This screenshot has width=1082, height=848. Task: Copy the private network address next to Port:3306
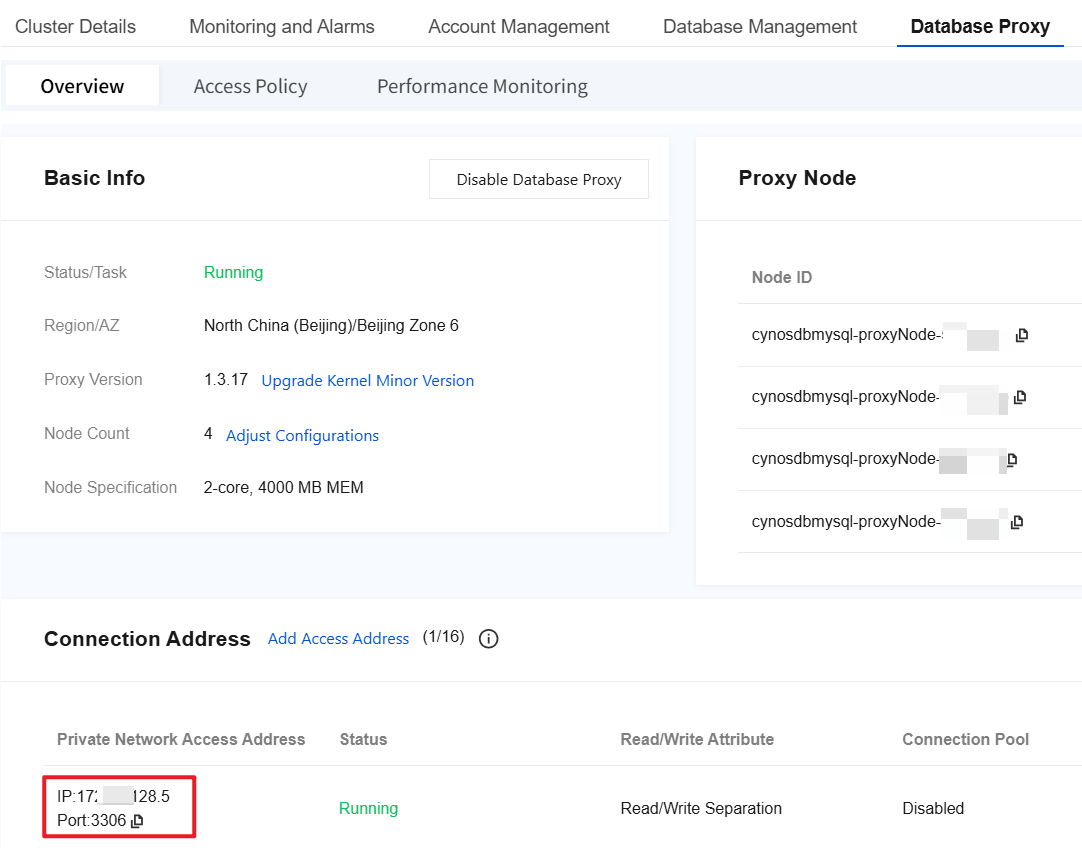tap(138, 821)
